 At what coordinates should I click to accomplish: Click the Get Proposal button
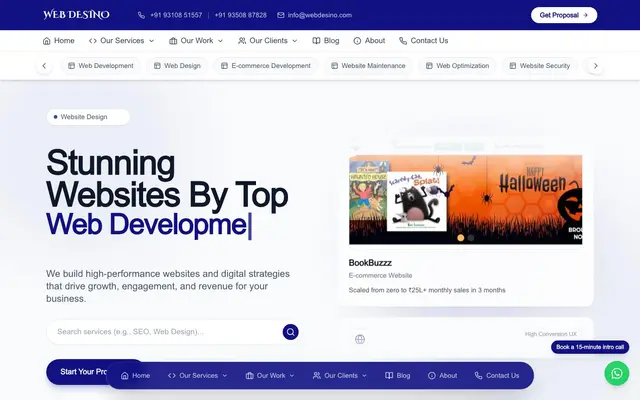pos(564,15)
